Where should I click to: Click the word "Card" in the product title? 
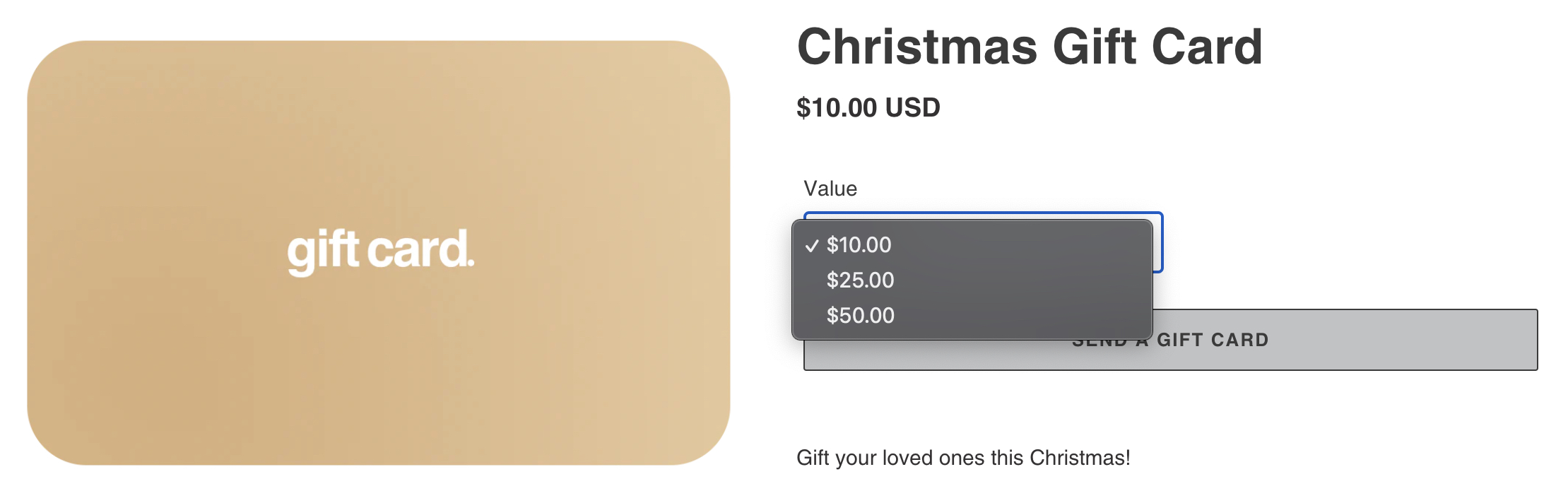[1207, 47]
